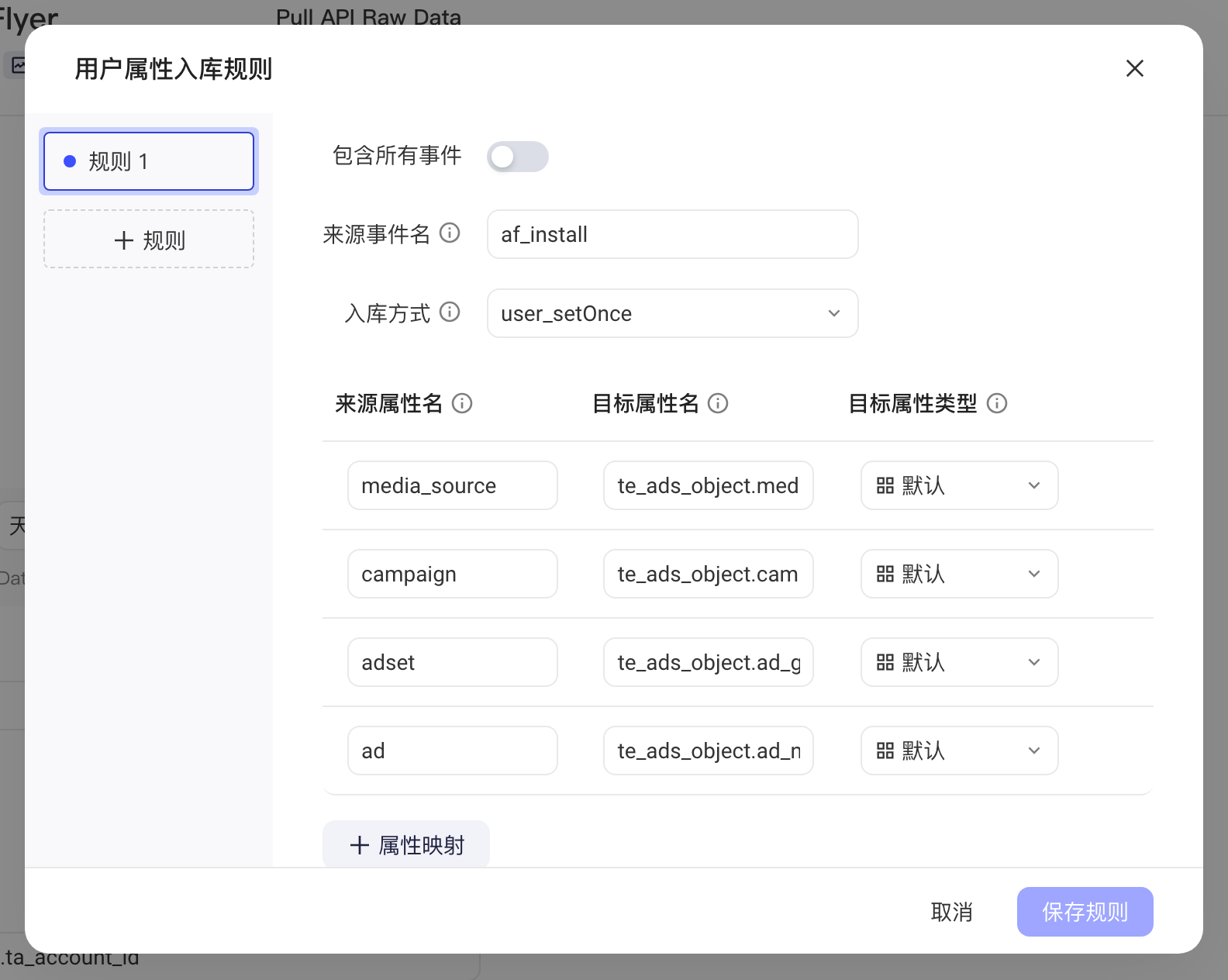
Task: Click info icon beside 来源事件名
Action: (x=450, y=233)
